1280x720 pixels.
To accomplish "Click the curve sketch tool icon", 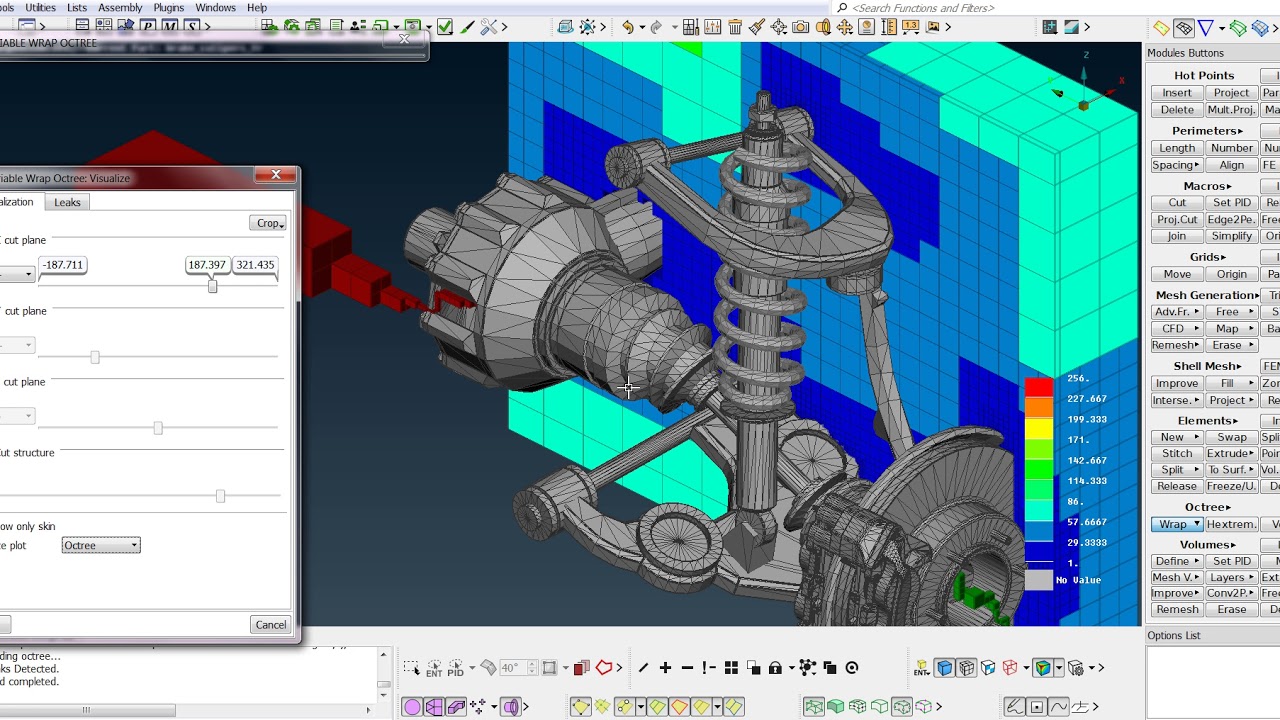I will pos(1058,707).
